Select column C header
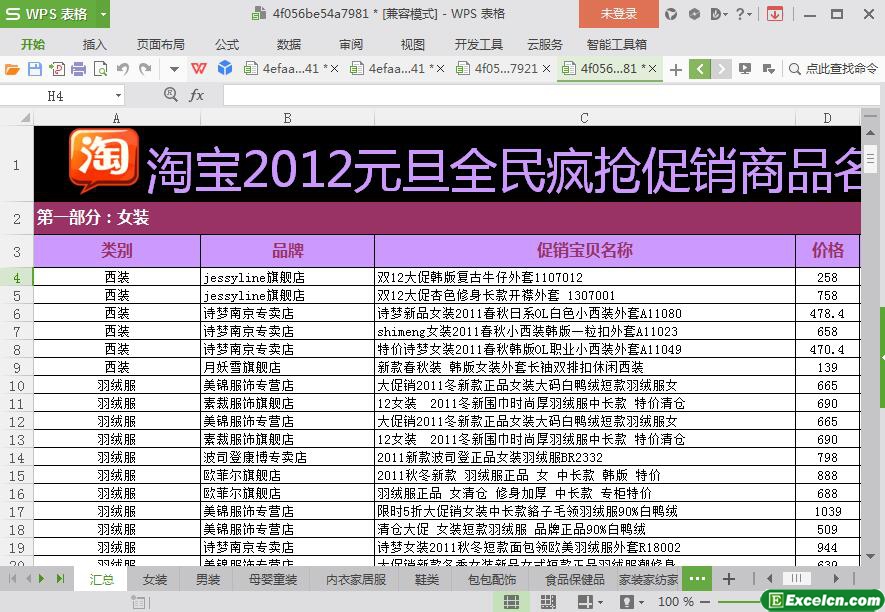The image size is (885, 612). pos(585,118)
